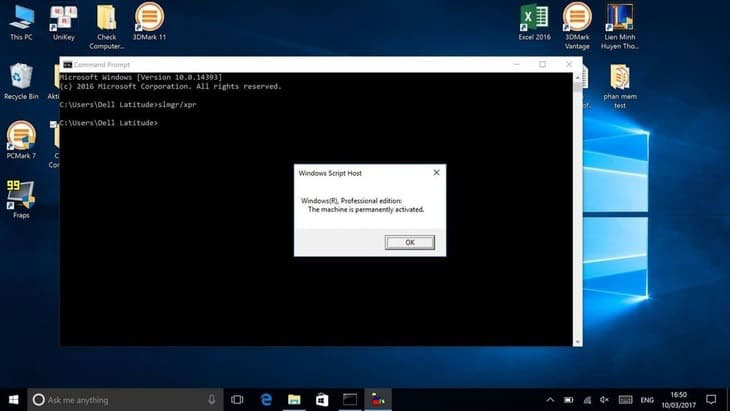The height and width of the screenshot is (411, 730).
Task: Close the Command Prompt window
Action: click(569, 64)
